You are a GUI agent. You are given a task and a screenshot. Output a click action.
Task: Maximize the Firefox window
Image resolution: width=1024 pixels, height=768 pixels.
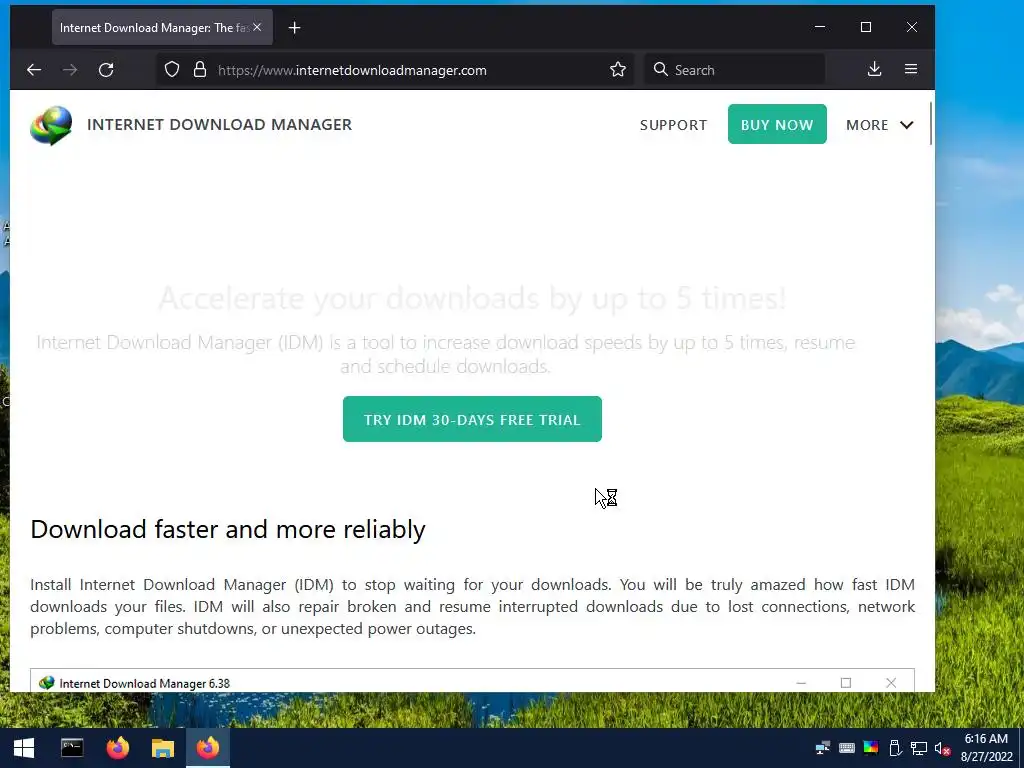point(866,27)
